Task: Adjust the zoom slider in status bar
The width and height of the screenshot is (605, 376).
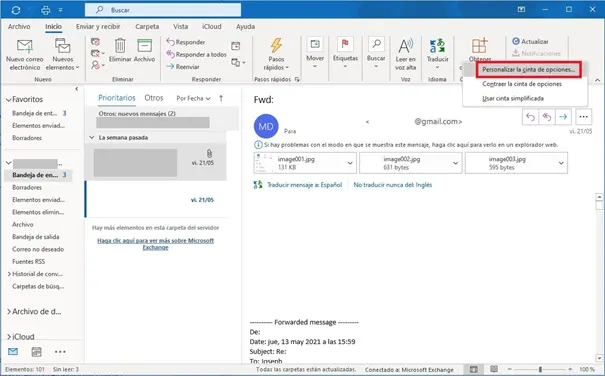Action: (x=540, y=369)
